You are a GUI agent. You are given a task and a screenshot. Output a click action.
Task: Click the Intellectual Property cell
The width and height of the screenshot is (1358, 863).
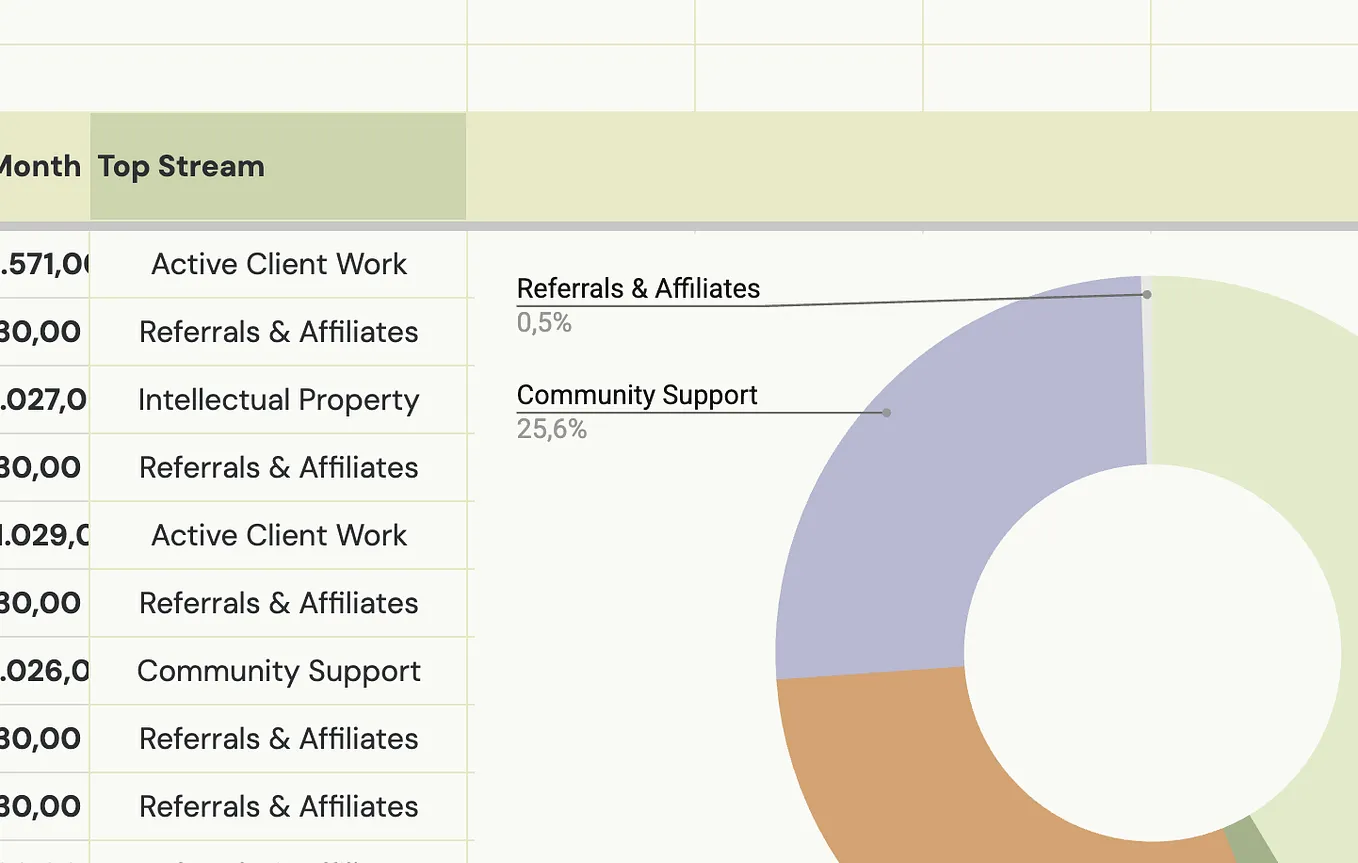(278, 400)
